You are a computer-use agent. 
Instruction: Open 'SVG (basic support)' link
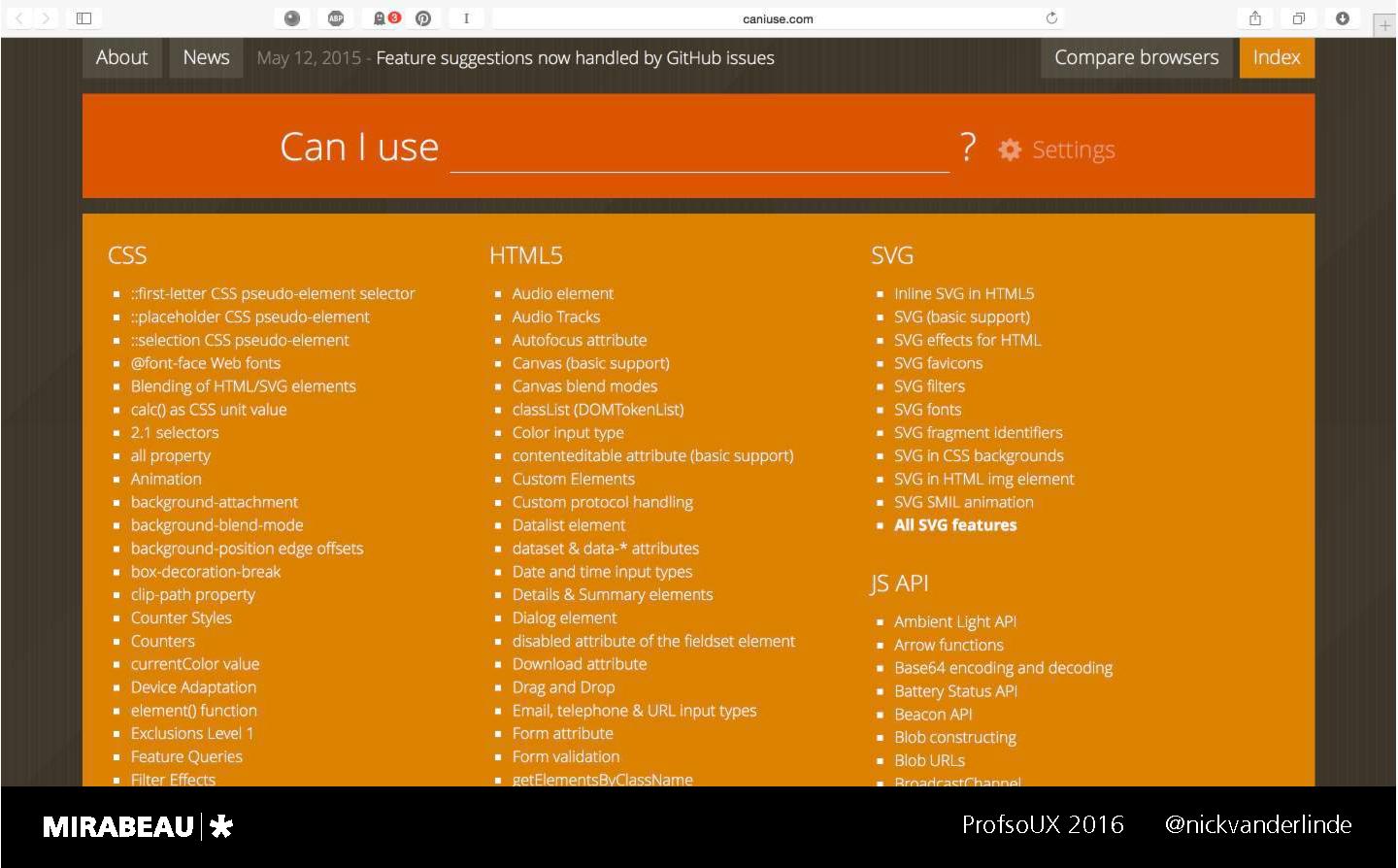(962, 317)
